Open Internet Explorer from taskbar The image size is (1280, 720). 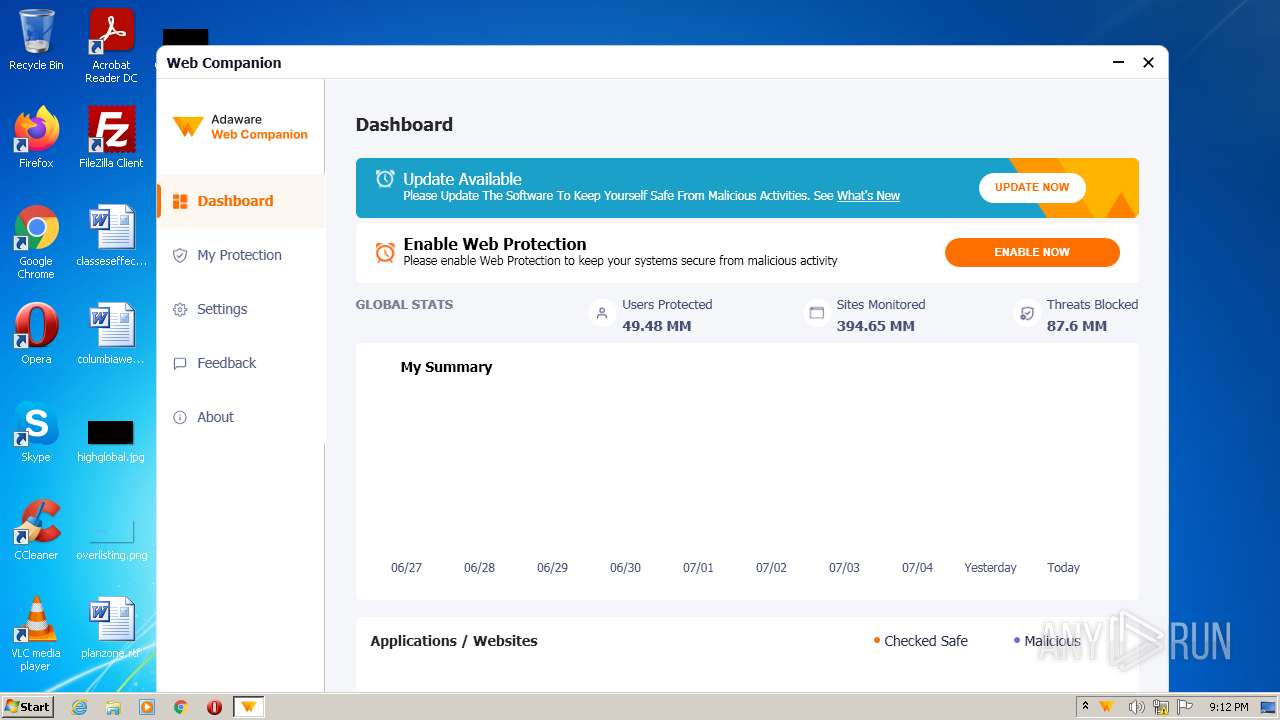79,707
